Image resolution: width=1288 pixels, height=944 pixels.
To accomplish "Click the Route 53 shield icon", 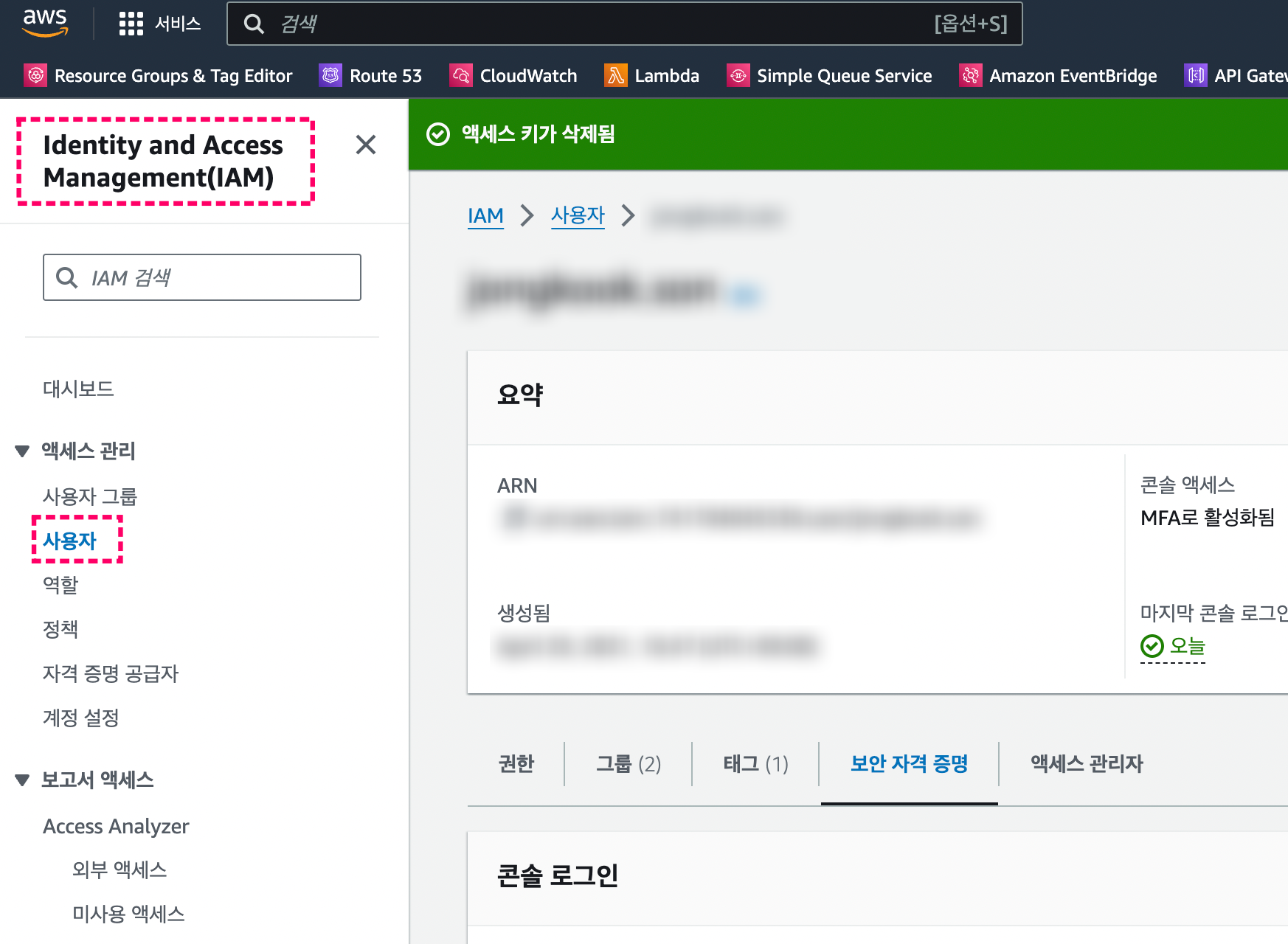I will click(x=330, y=75).
